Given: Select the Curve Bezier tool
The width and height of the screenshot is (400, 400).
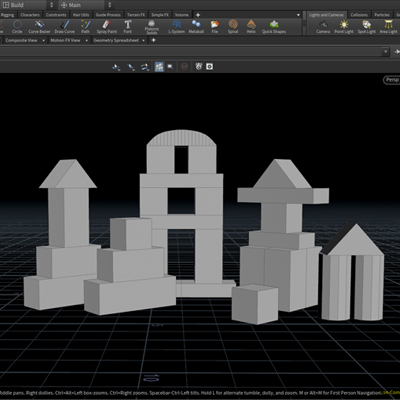Looking at the screenshot, I should [39, 27].
